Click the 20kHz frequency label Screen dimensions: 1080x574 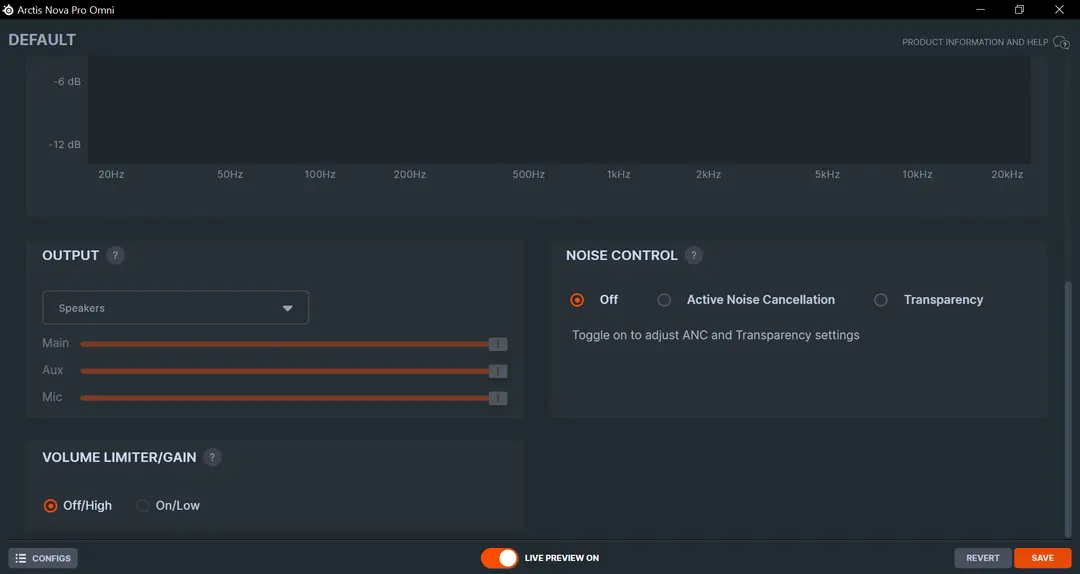1007,174
